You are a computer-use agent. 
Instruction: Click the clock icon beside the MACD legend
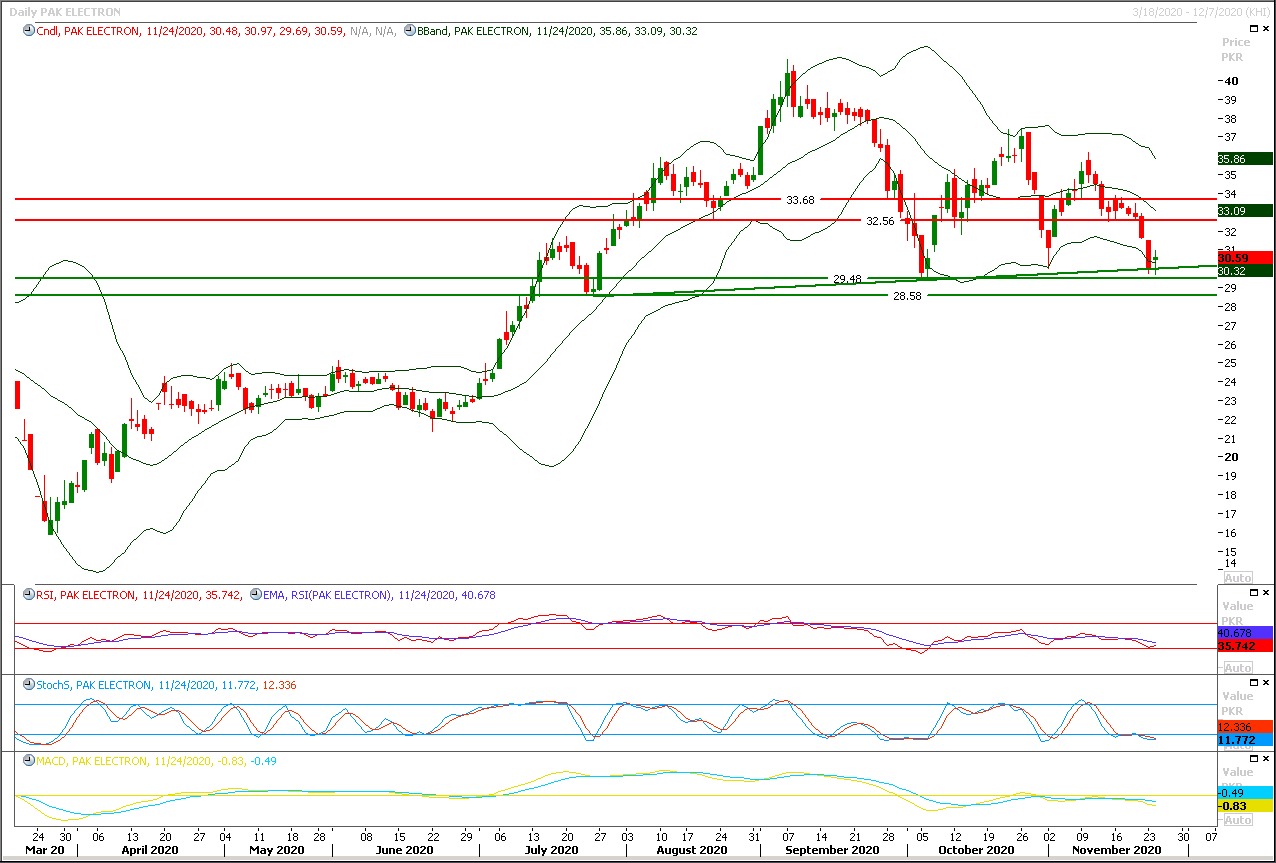pos(27,762)
